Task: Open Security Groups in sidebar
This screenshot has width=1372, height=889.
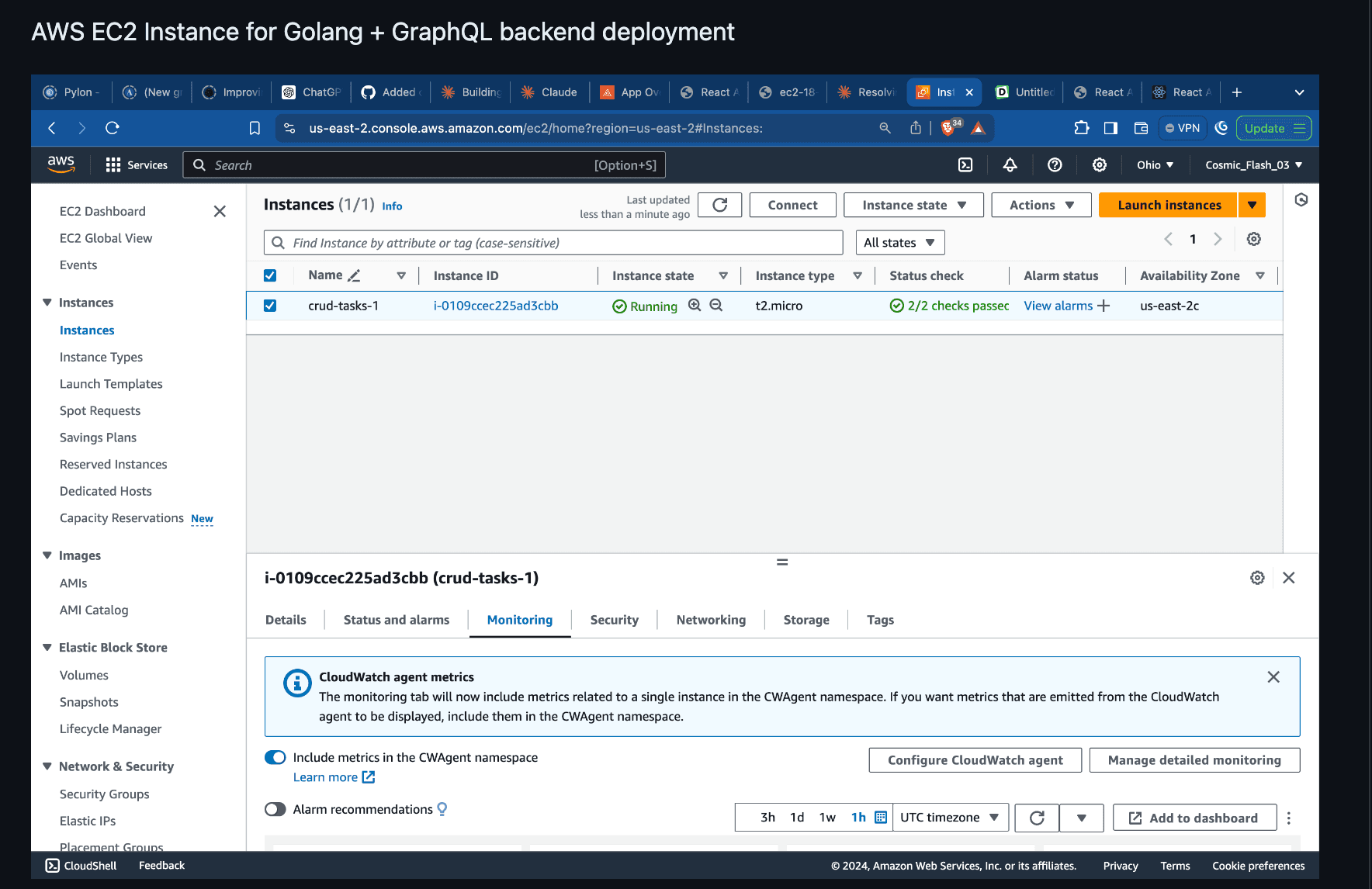Action: (105, 794)
